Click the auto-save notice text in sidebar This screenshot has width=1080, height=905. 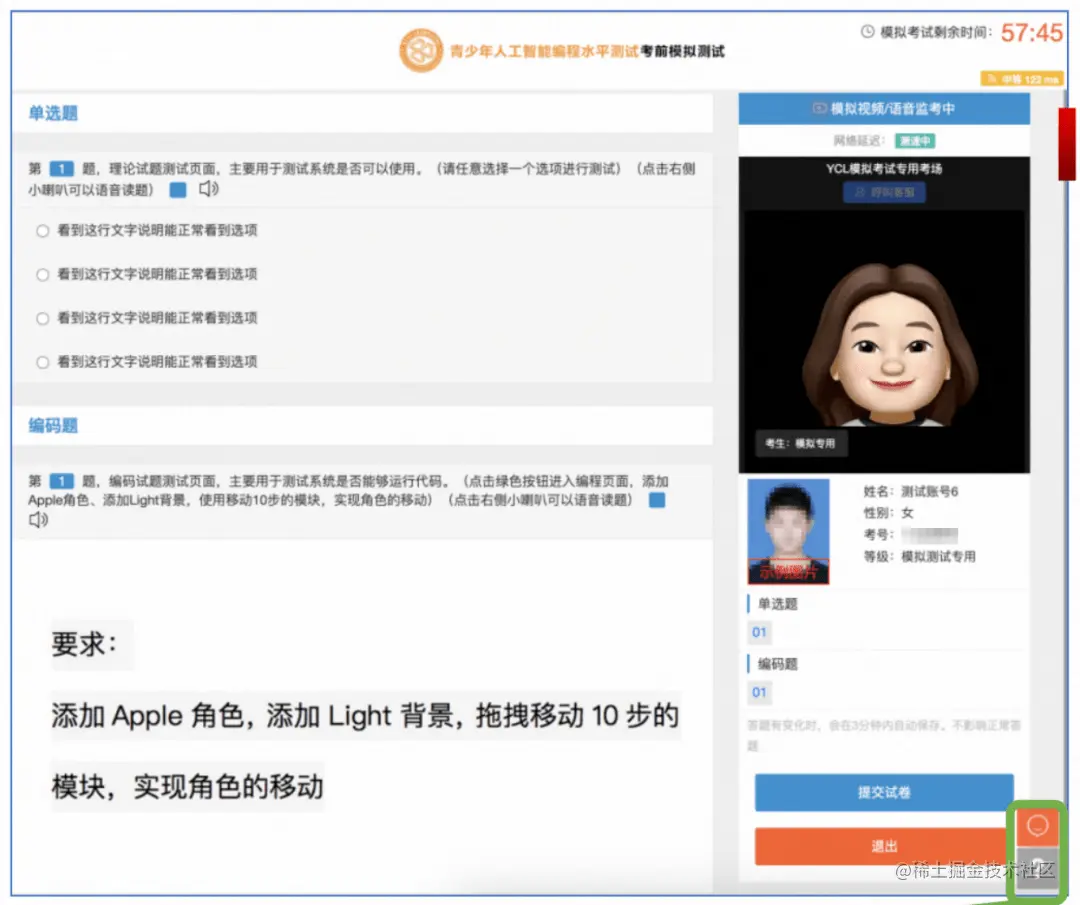point(884,735)
